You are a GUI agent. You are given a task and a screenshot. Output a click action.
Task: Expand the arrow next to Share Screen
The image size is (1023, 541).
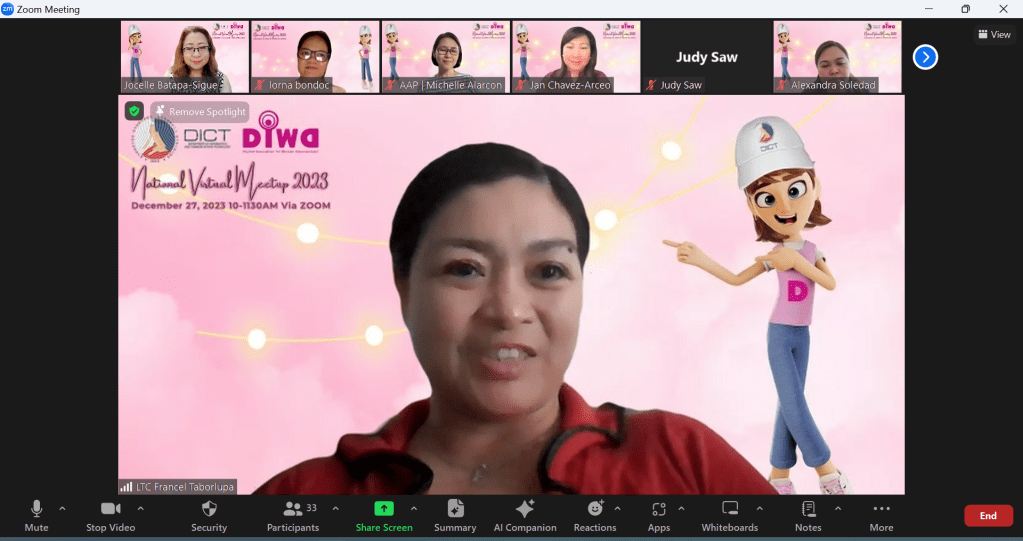click(x=414, y=508)
